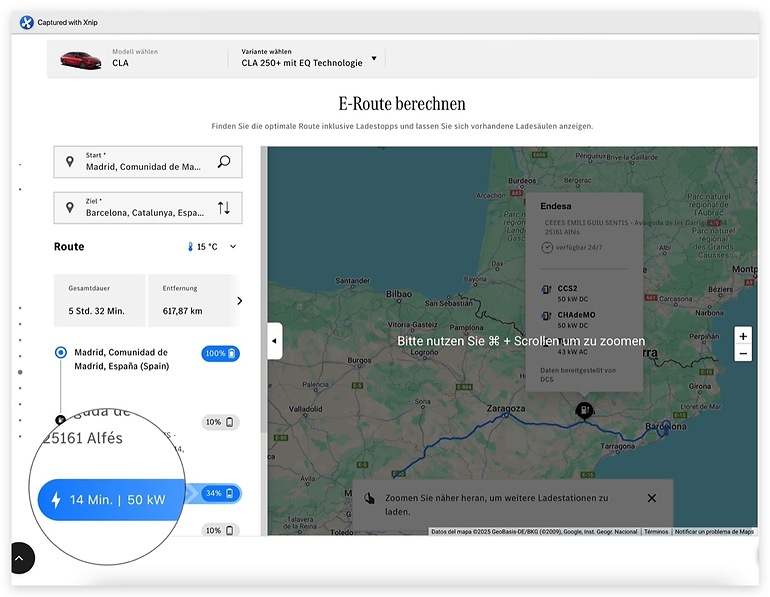
Task: Click the Xnip logo icon
Action: 27,22
